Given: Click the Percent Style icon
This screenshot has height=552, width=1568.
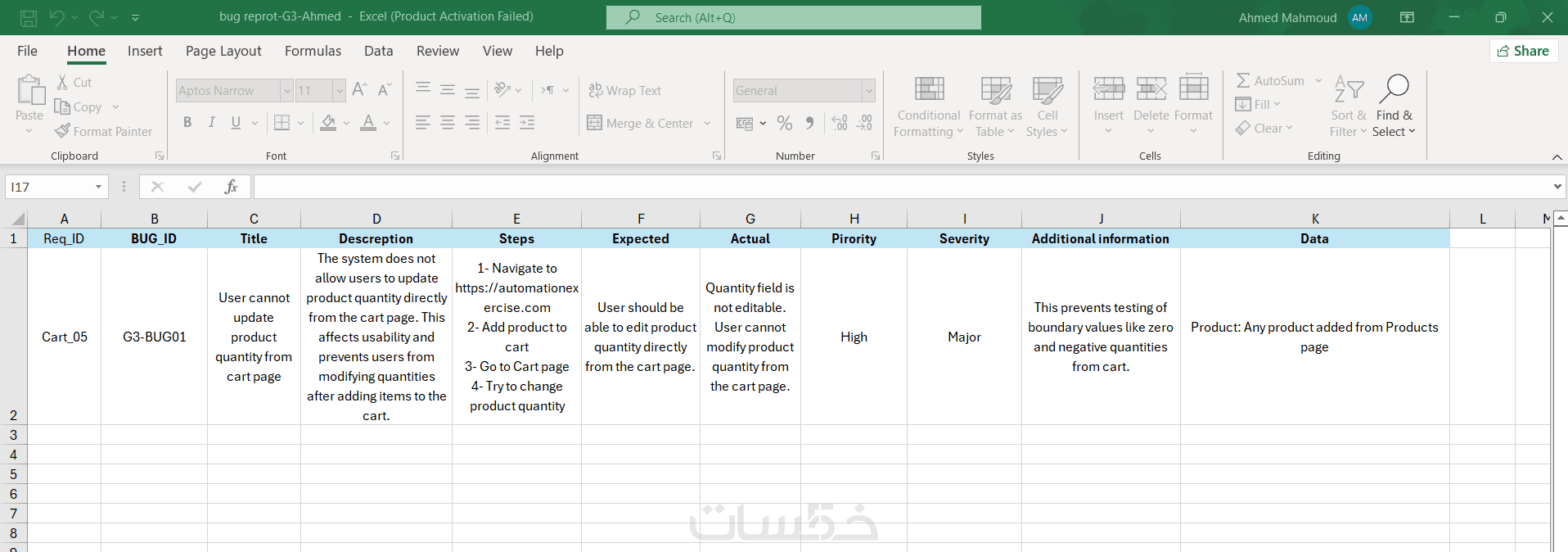Looking at the screenshot, I should 785,123.
